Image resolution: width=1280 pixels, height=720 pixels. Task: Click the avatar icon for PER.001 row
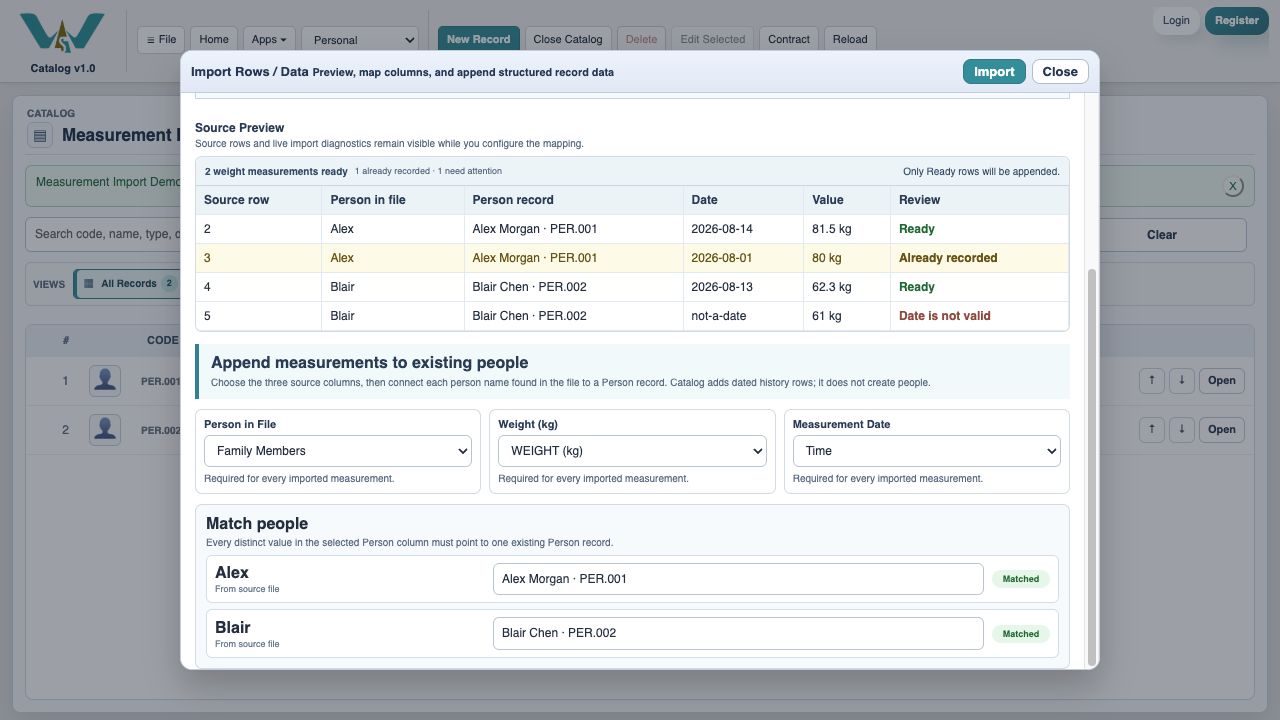(105, 381)
